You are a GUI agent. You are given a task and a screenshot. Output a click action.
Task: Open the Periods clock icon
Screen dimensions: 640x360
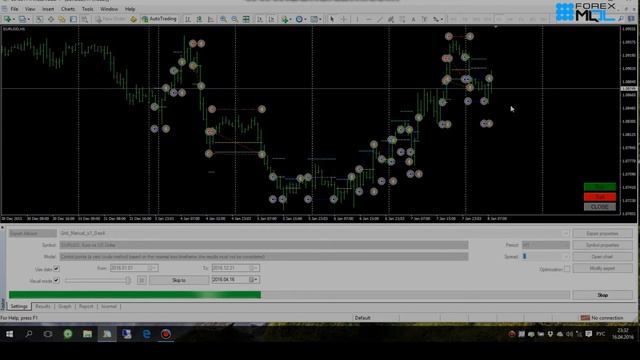[299, 19]
